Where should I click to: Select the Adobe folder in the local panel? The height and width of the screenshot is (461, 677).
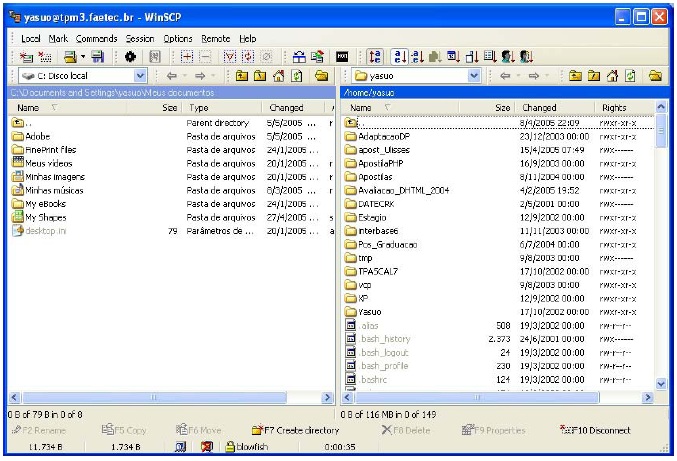[32, 136]
